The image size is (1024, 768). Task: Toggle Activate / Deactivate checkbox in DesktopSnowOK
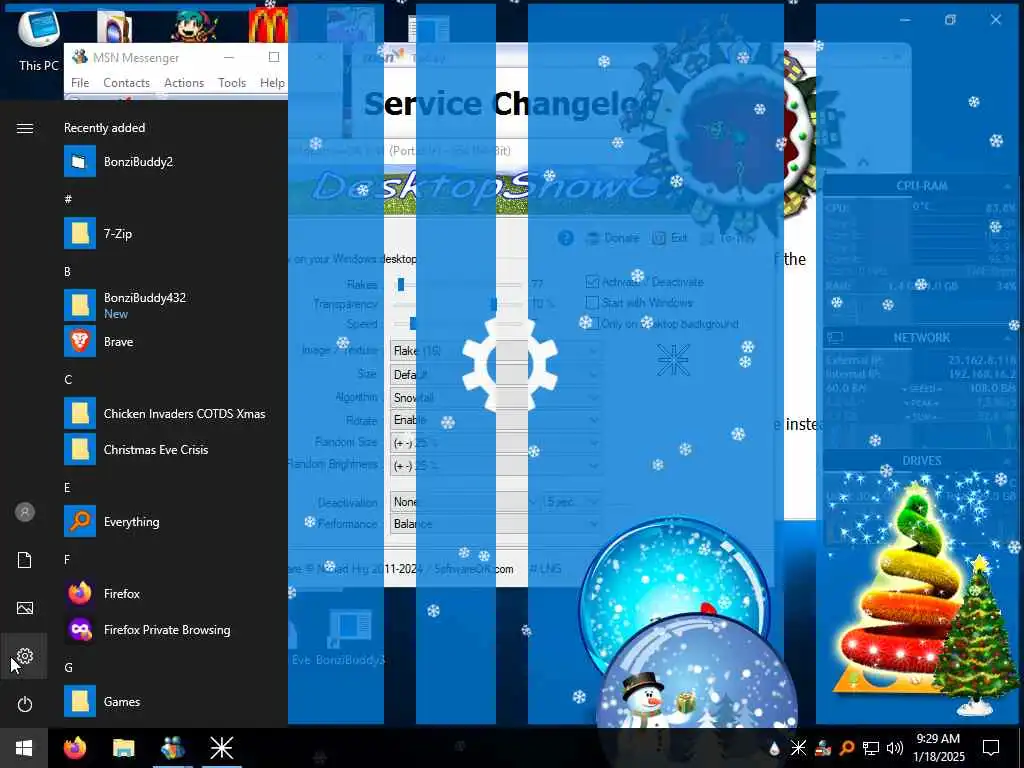click(592, 282)
